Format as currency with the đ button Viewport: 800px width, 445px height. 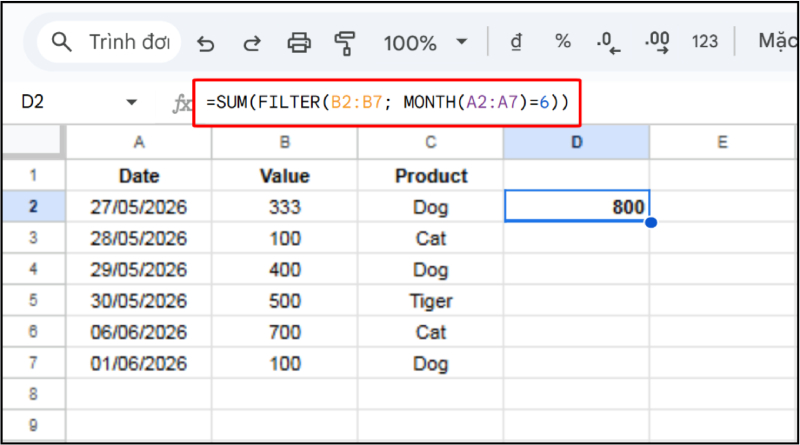point(517,42)
